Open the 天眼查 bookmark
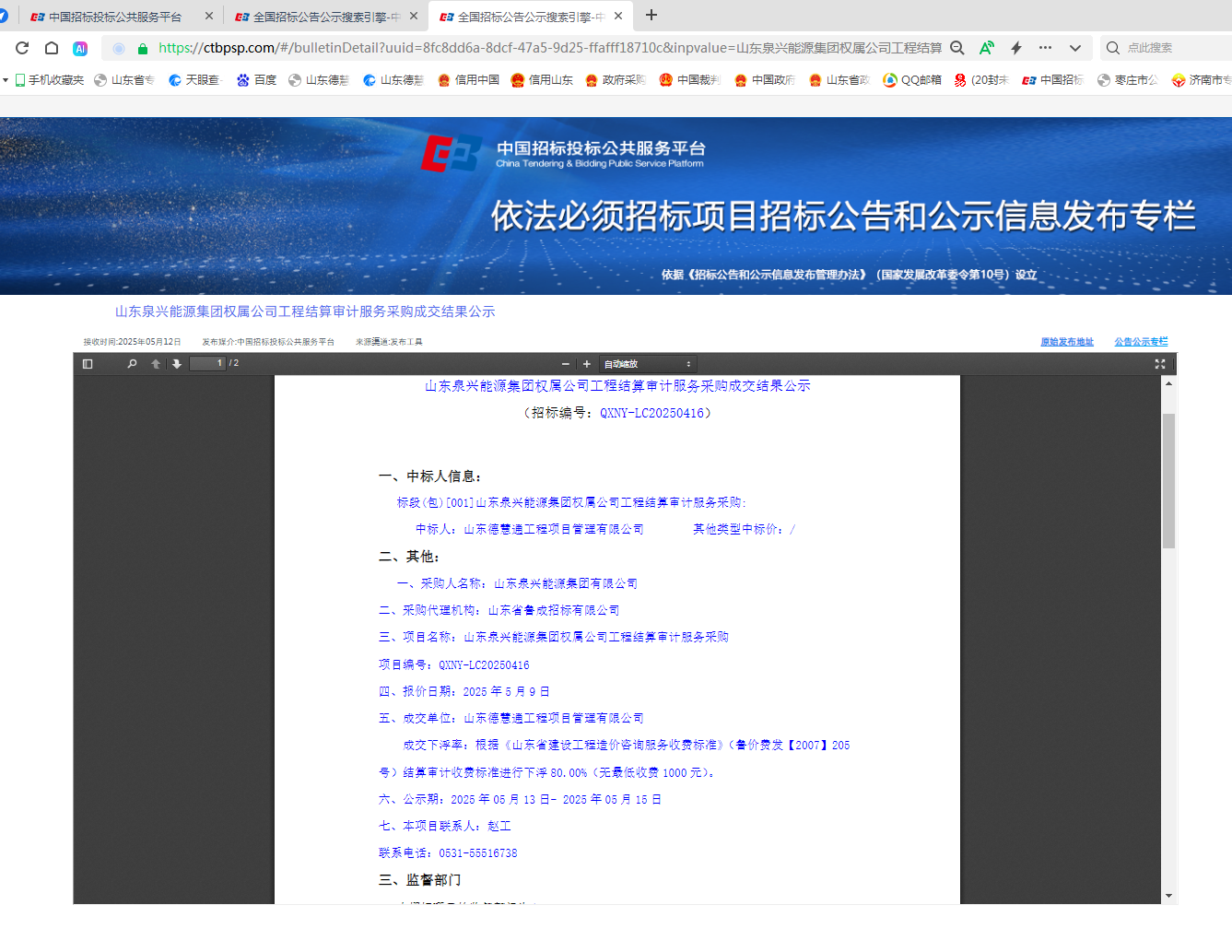 pyautogui.click(x=194, y=80)
